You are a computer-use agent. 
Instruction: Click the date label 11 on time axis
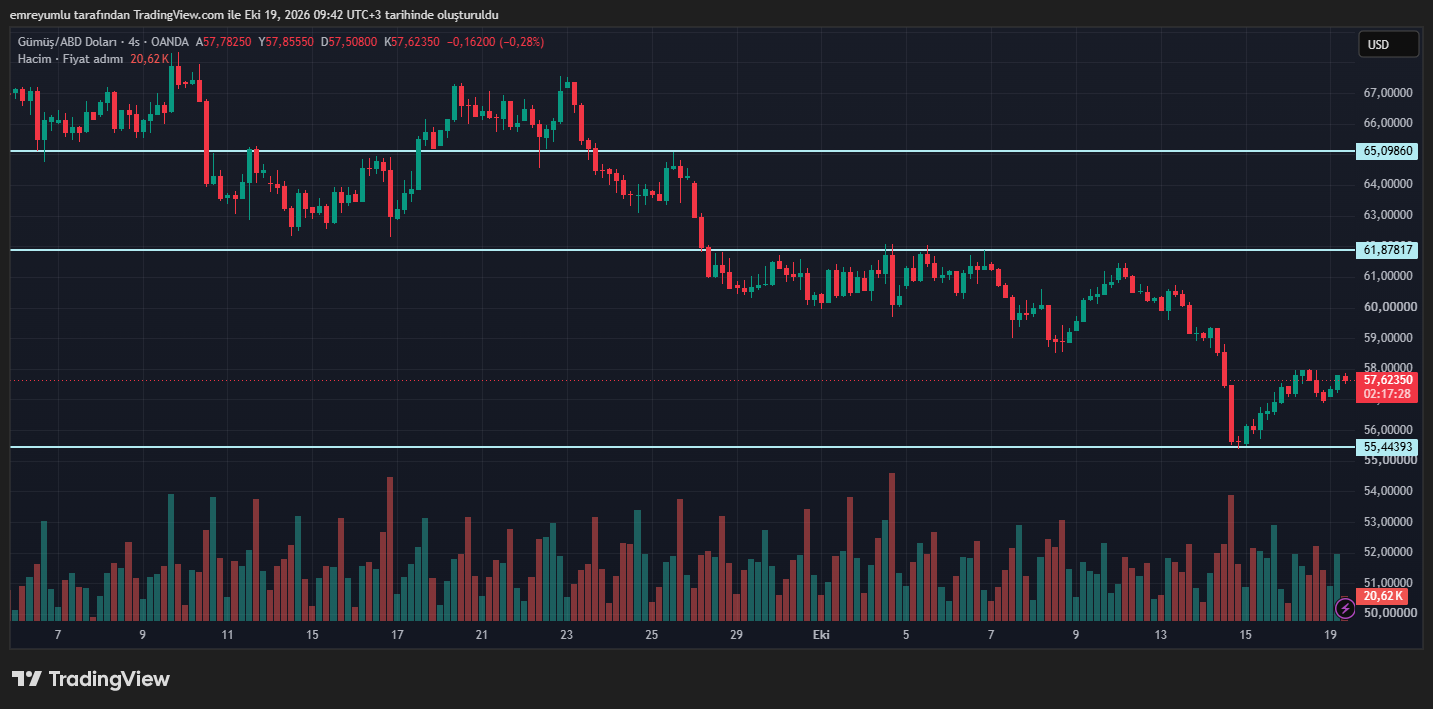[x=228, y=635]
